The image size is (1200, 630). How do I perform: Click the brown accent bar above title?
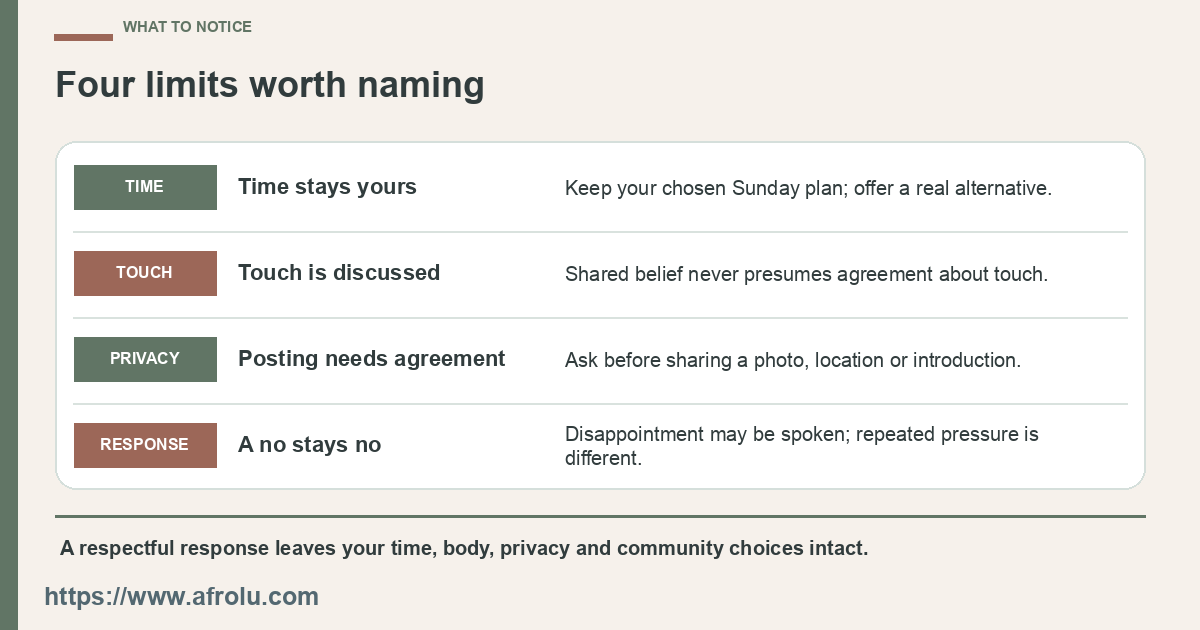[83, 37]
